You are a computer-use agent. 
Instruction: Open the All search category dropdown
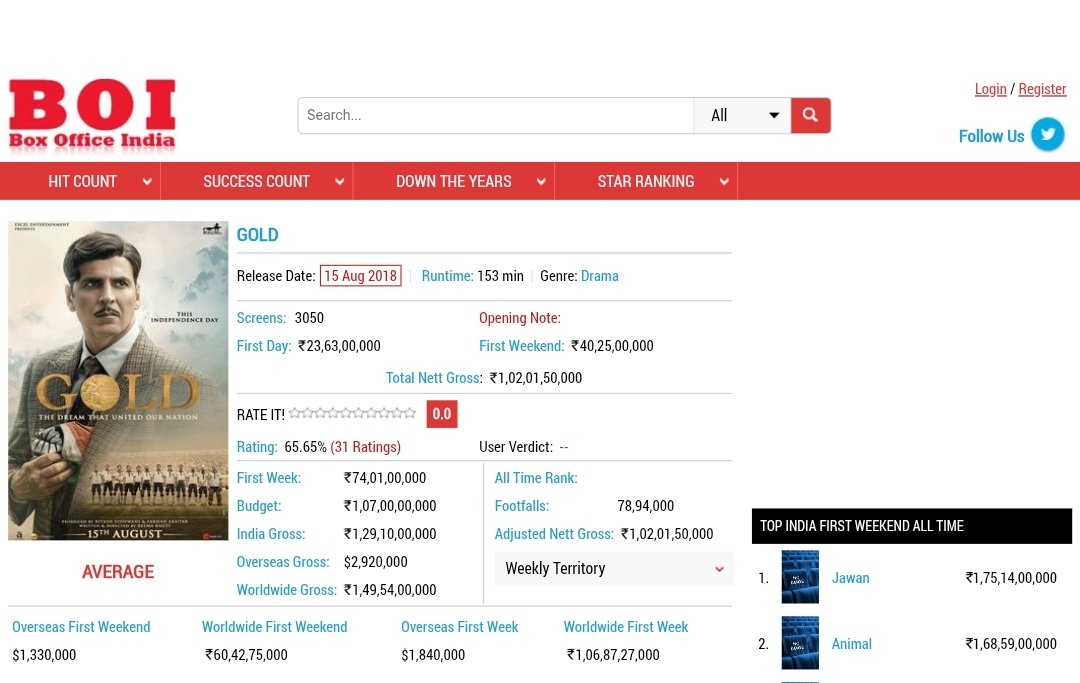pyautogui.click(x=742, y=115)
